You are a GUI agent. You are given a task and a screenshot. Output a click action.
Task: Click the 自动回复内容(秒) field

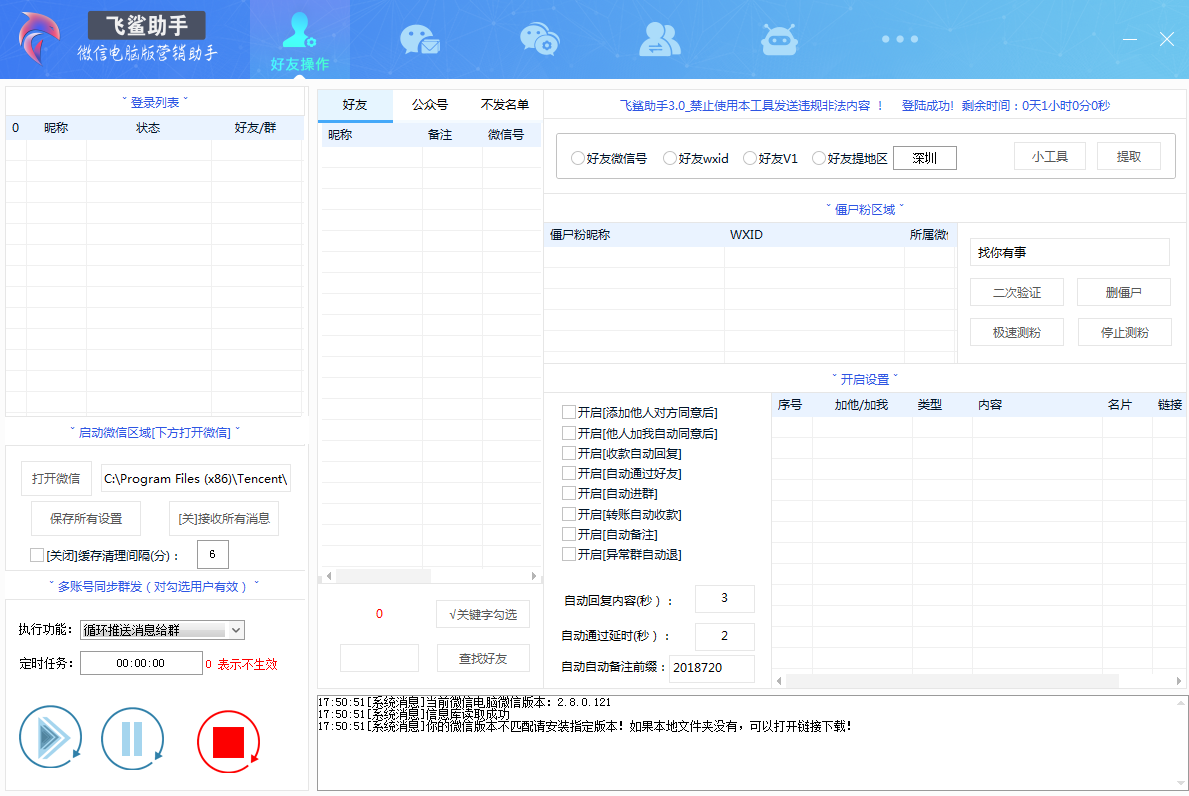click(724, 598)
